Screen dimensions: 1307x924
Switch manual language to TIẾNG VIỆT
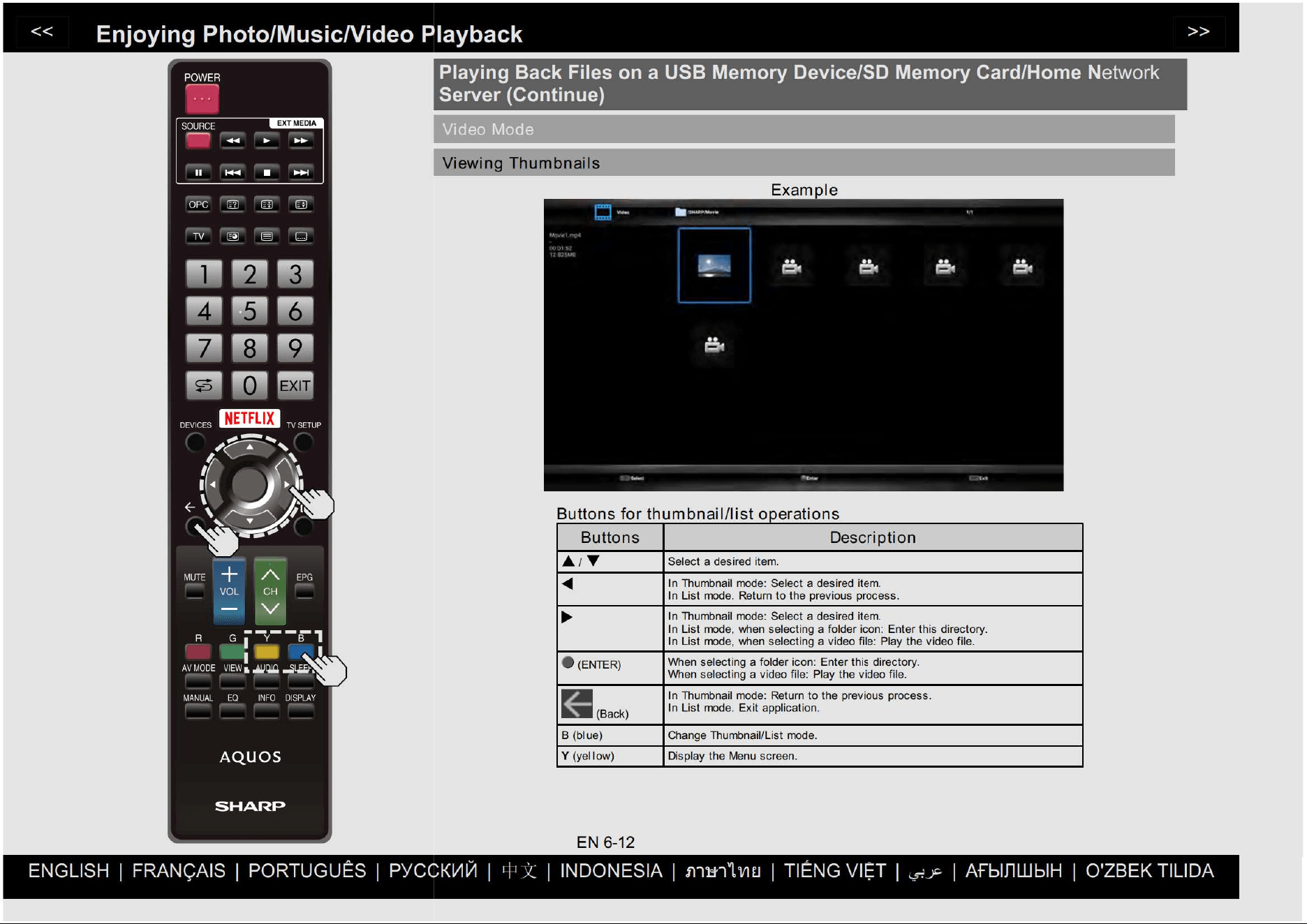[835, 871]
